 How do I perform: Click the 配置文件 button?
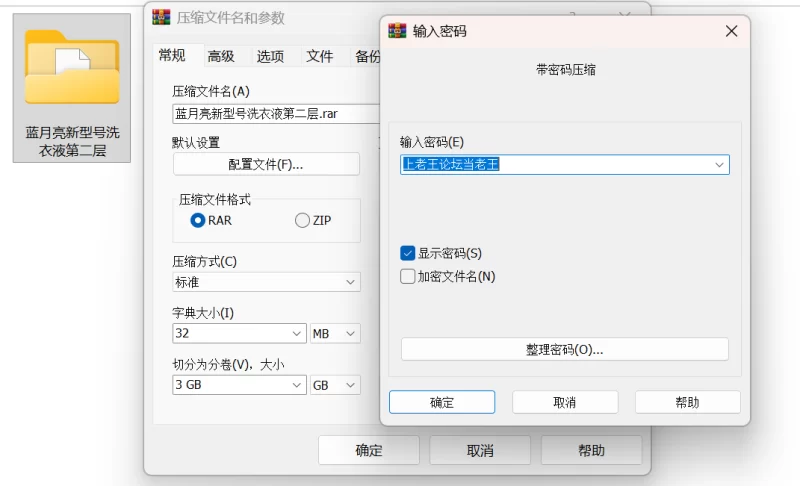pyautogui.click(x=266, y=164)
